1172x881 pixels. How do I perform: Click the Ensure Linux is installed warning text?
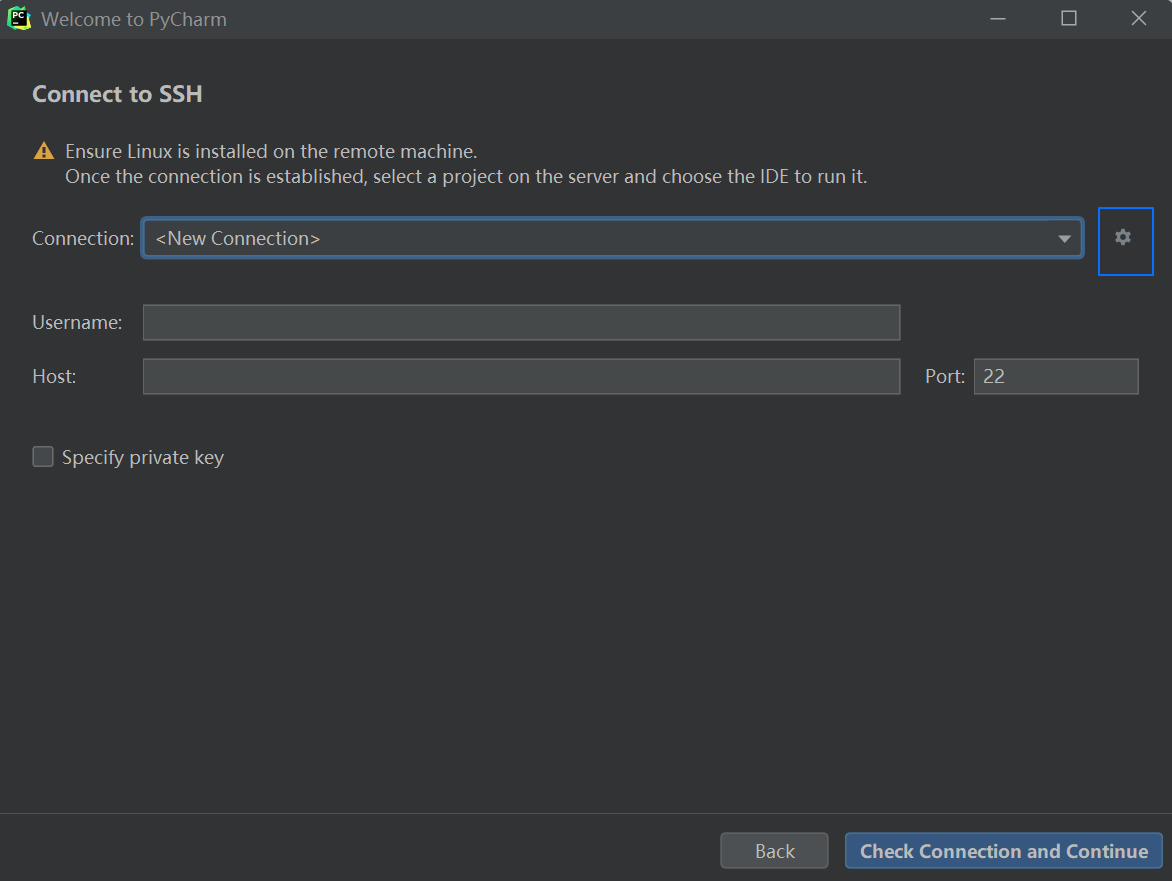(x=271, y=152)
